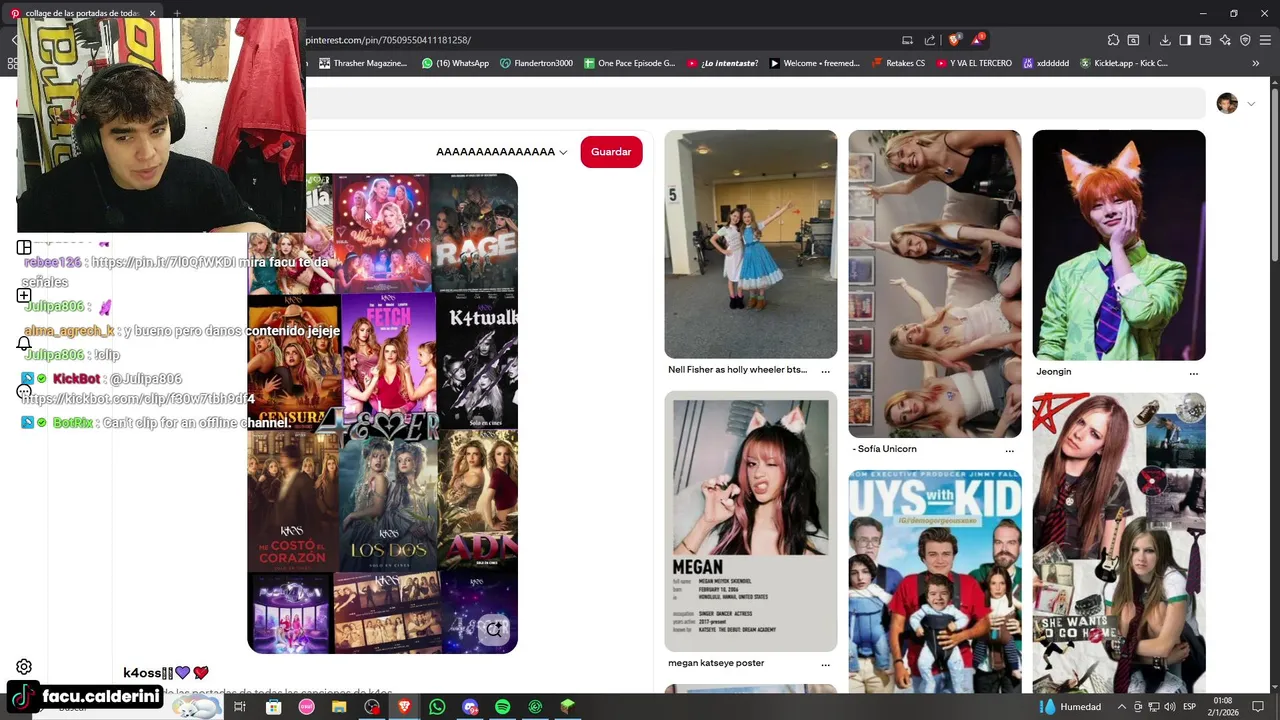Open the Welcome • freemed... bookmark
Viewport: 1280px width, 720px height.
click(814, 63)
